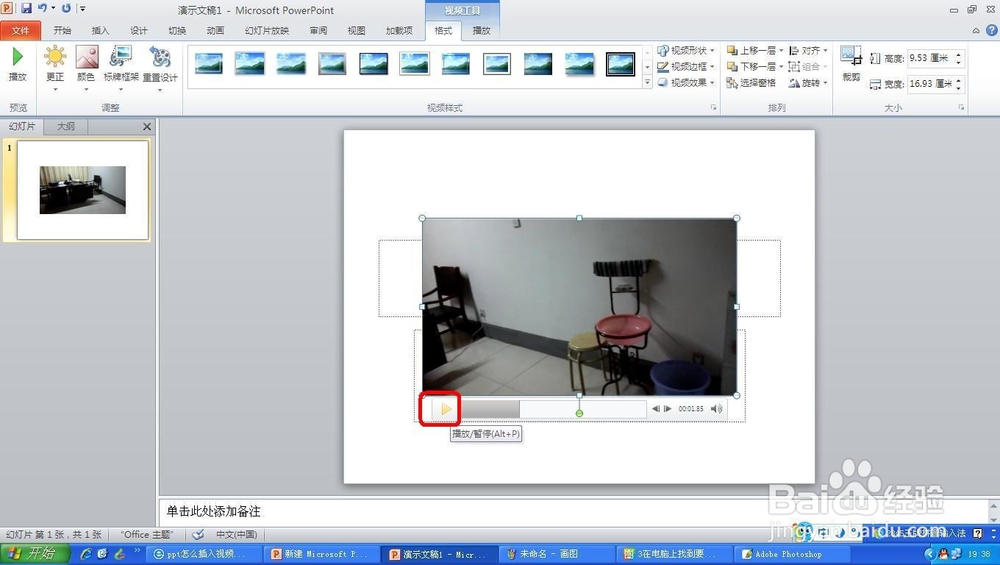Increase height with the up spinner arrow
Screen dimensions: 1000x565
959,54
